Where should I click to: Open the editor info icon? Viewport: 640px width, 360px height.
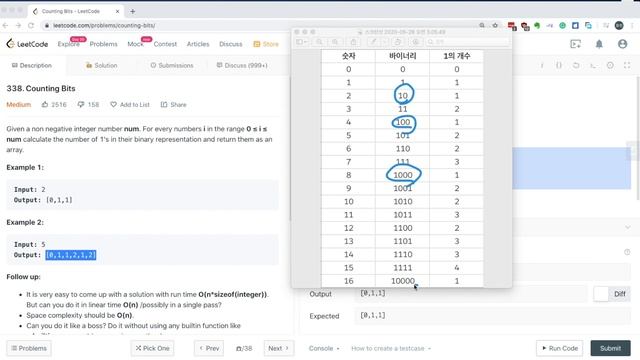click(542, 65)
